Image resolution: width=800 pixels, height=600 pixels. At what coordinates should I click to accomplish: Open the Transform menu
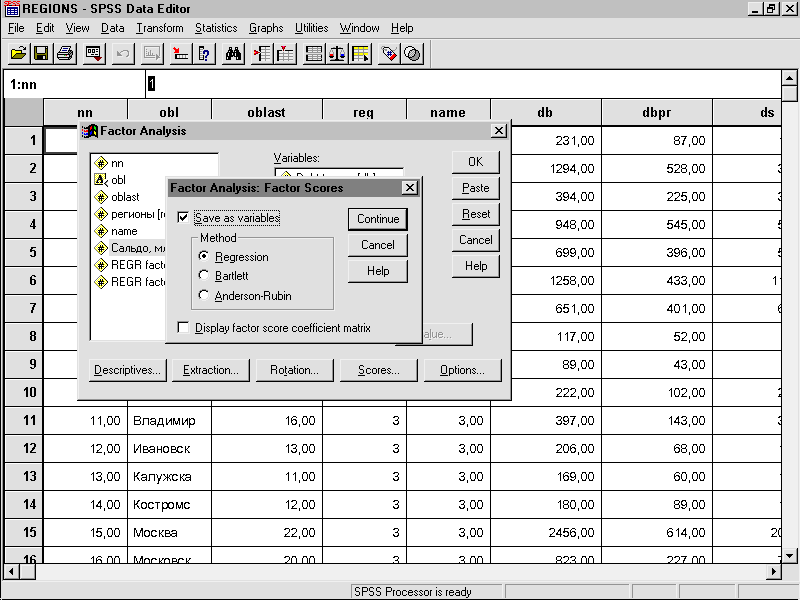[160, 28]
